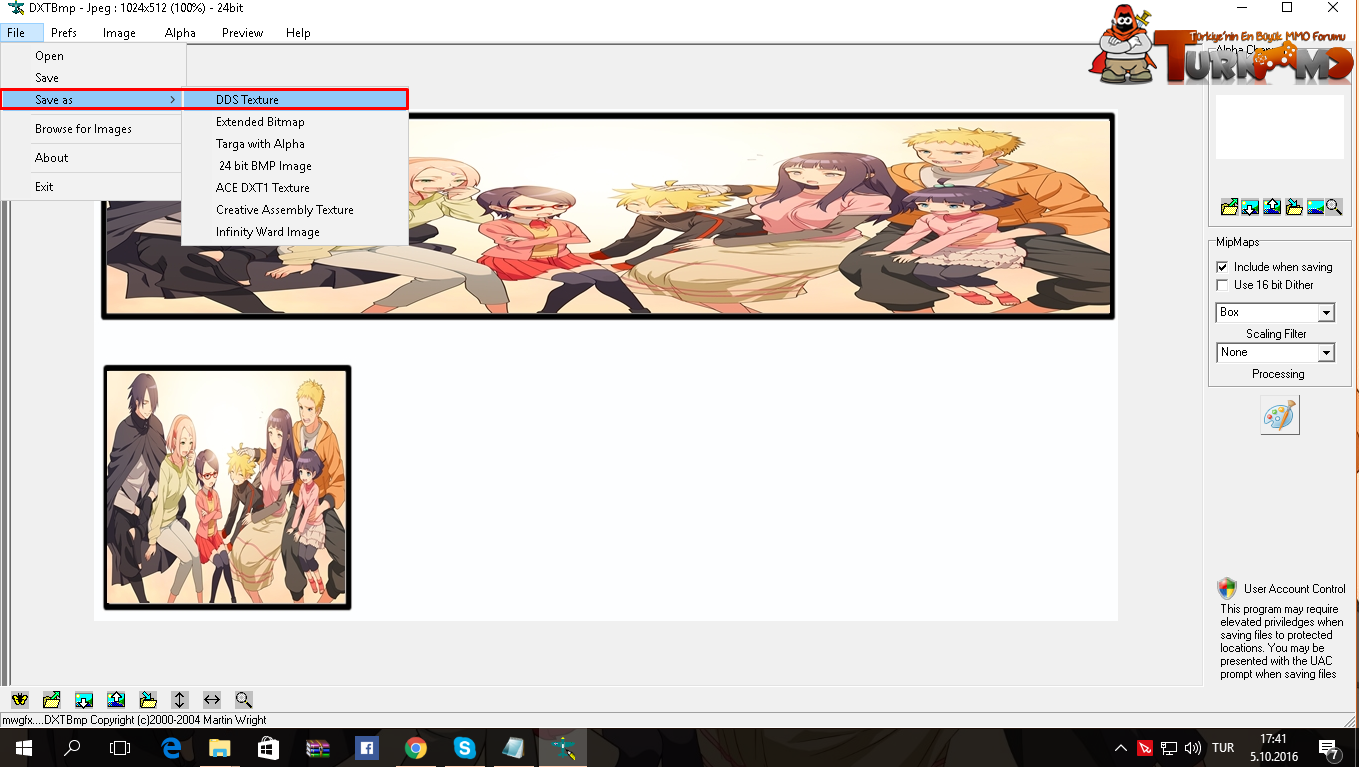Click the magnifier icon in bottom toolbar
Image resolution: width=1359 pixels, height=767 pixels.
click(x=244, y=700)
